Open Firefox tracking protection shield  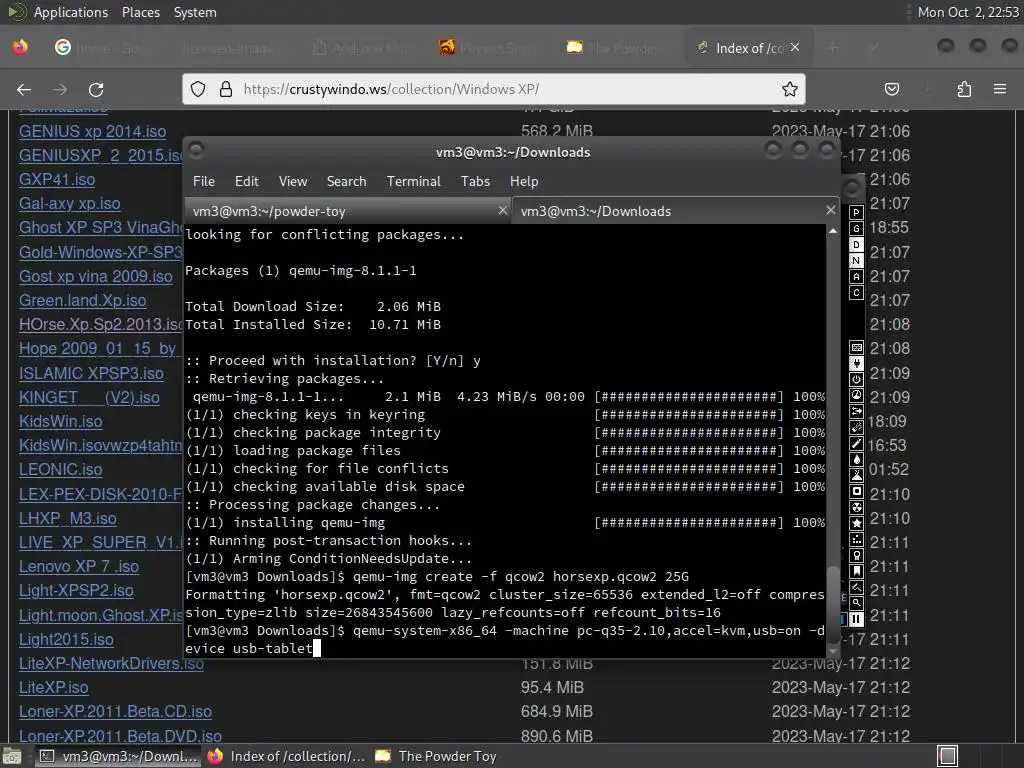(x=198, y=89)
